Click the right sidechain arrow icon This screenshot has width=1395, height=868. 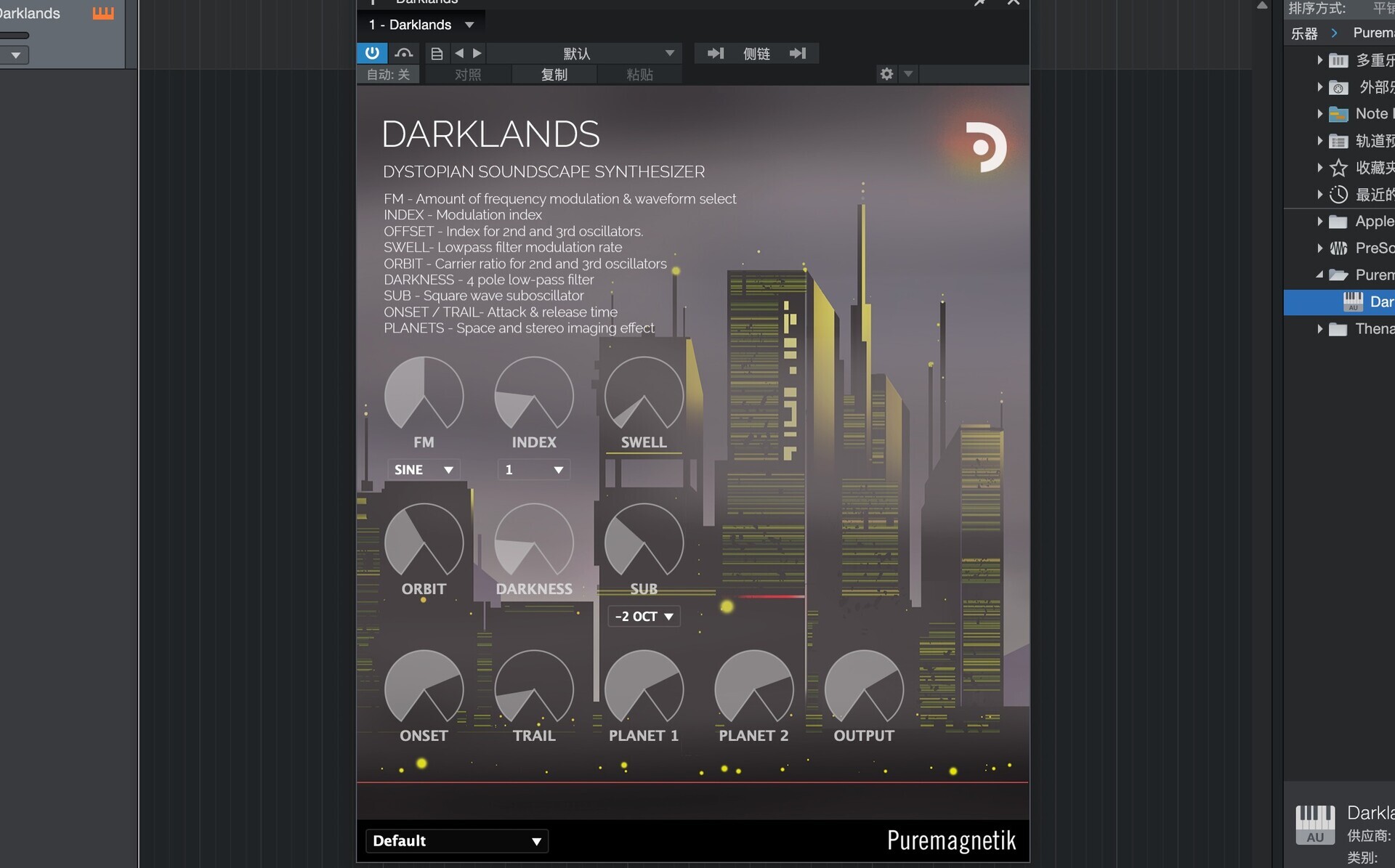point(798,53)
